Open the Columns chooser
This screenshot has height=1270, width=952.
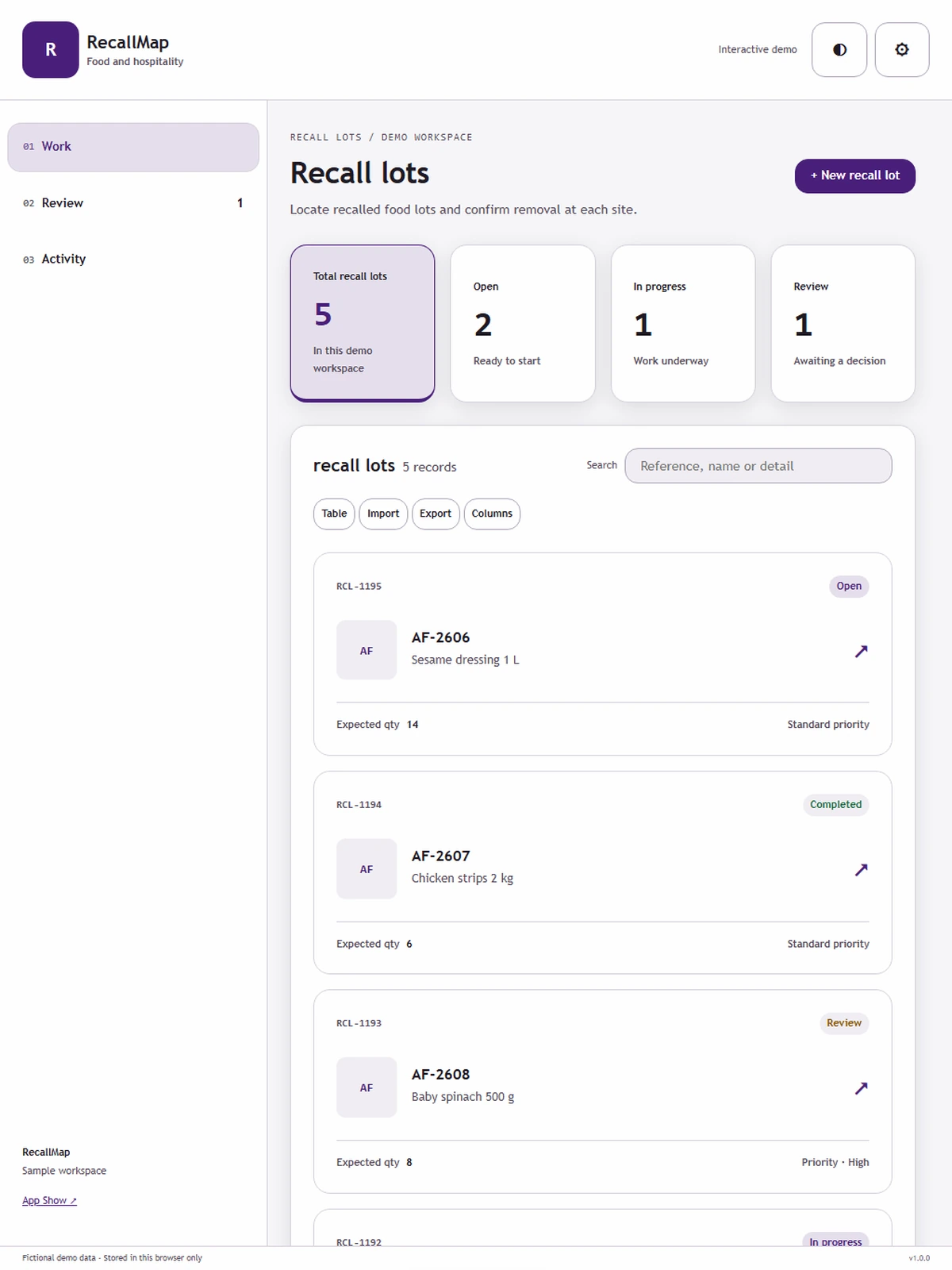coord(492,514)
